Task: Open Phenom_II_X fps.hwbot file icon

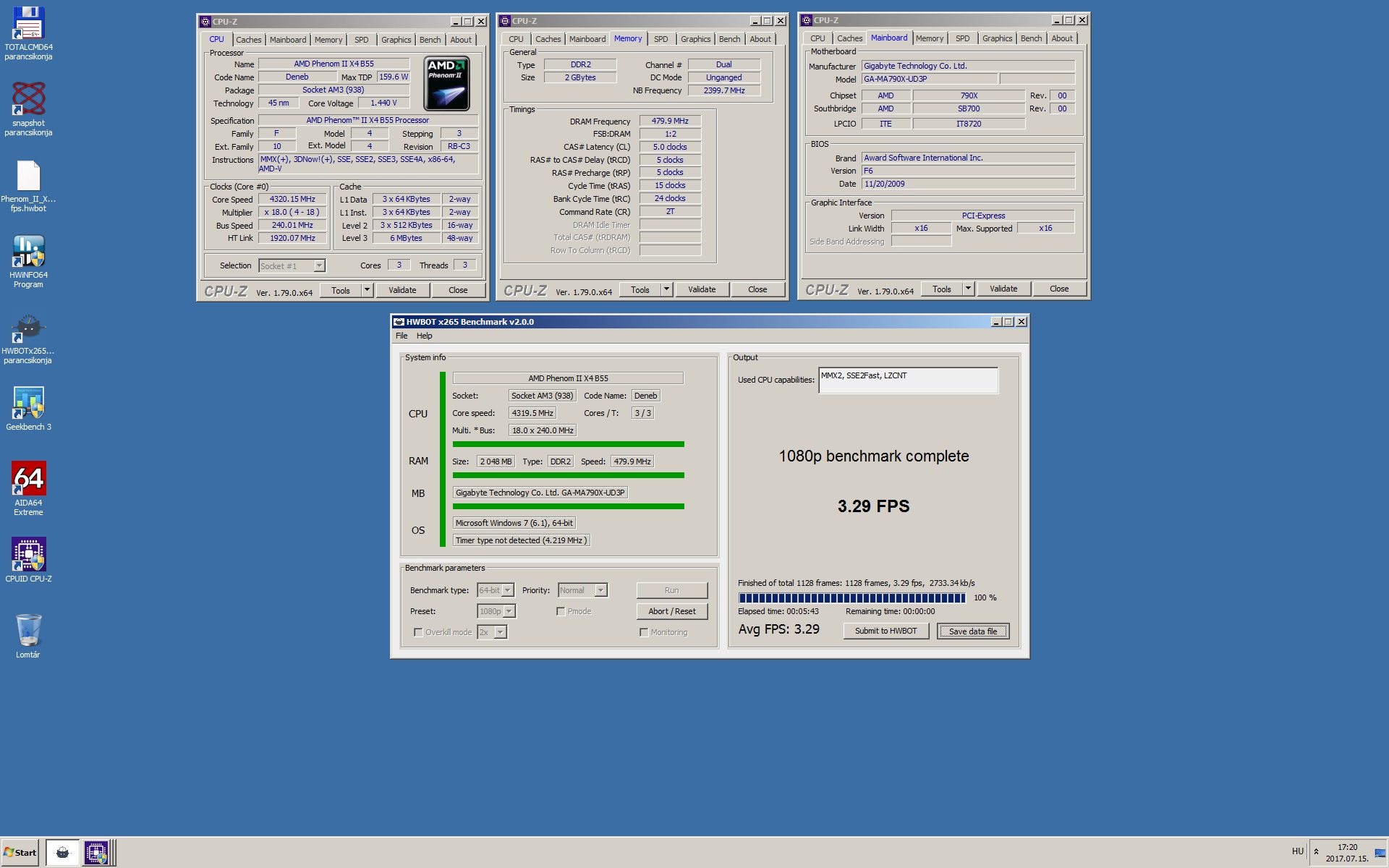Action: [28, 186]
